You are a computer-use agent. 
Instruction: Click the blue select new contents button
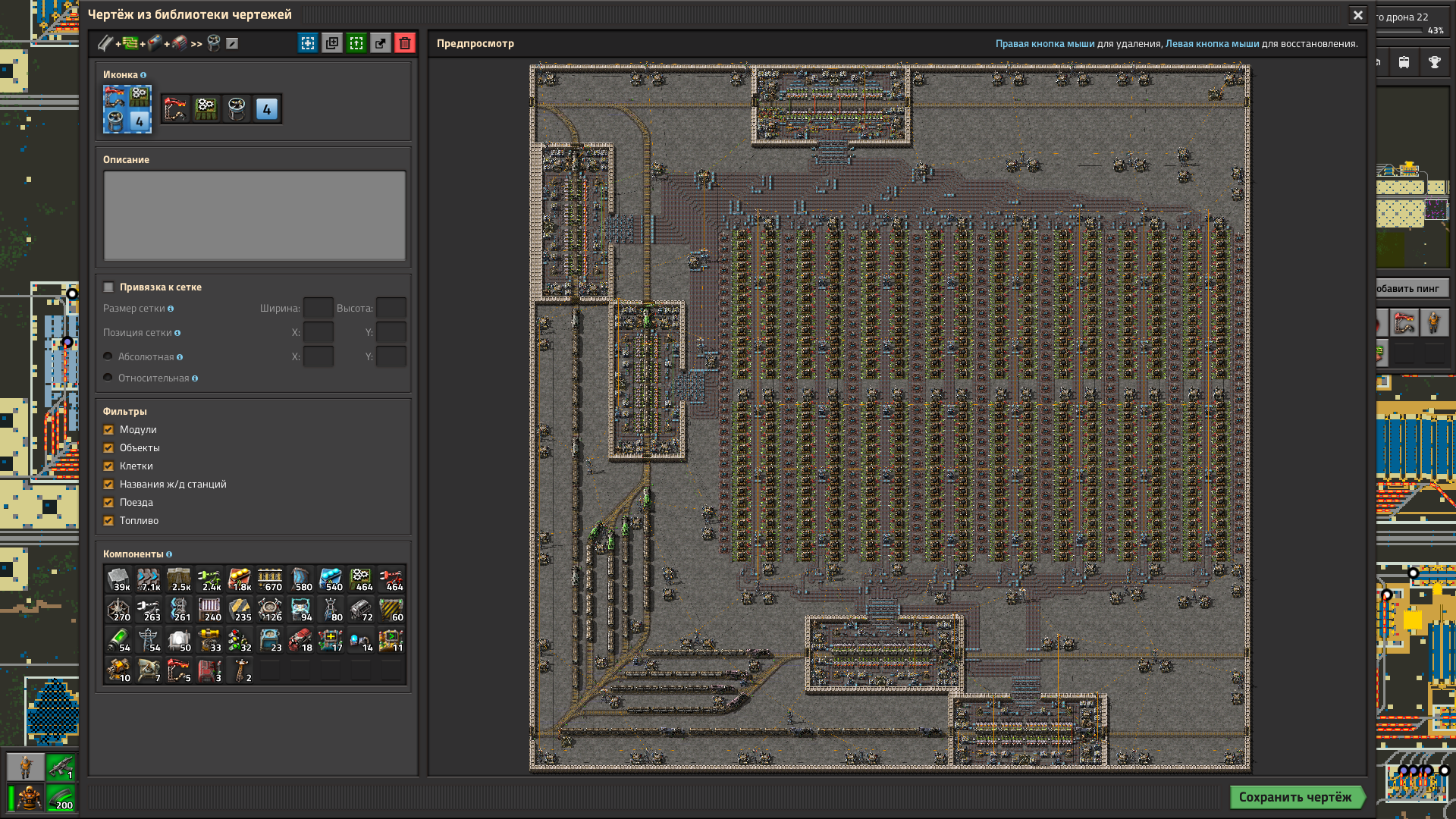308,43
